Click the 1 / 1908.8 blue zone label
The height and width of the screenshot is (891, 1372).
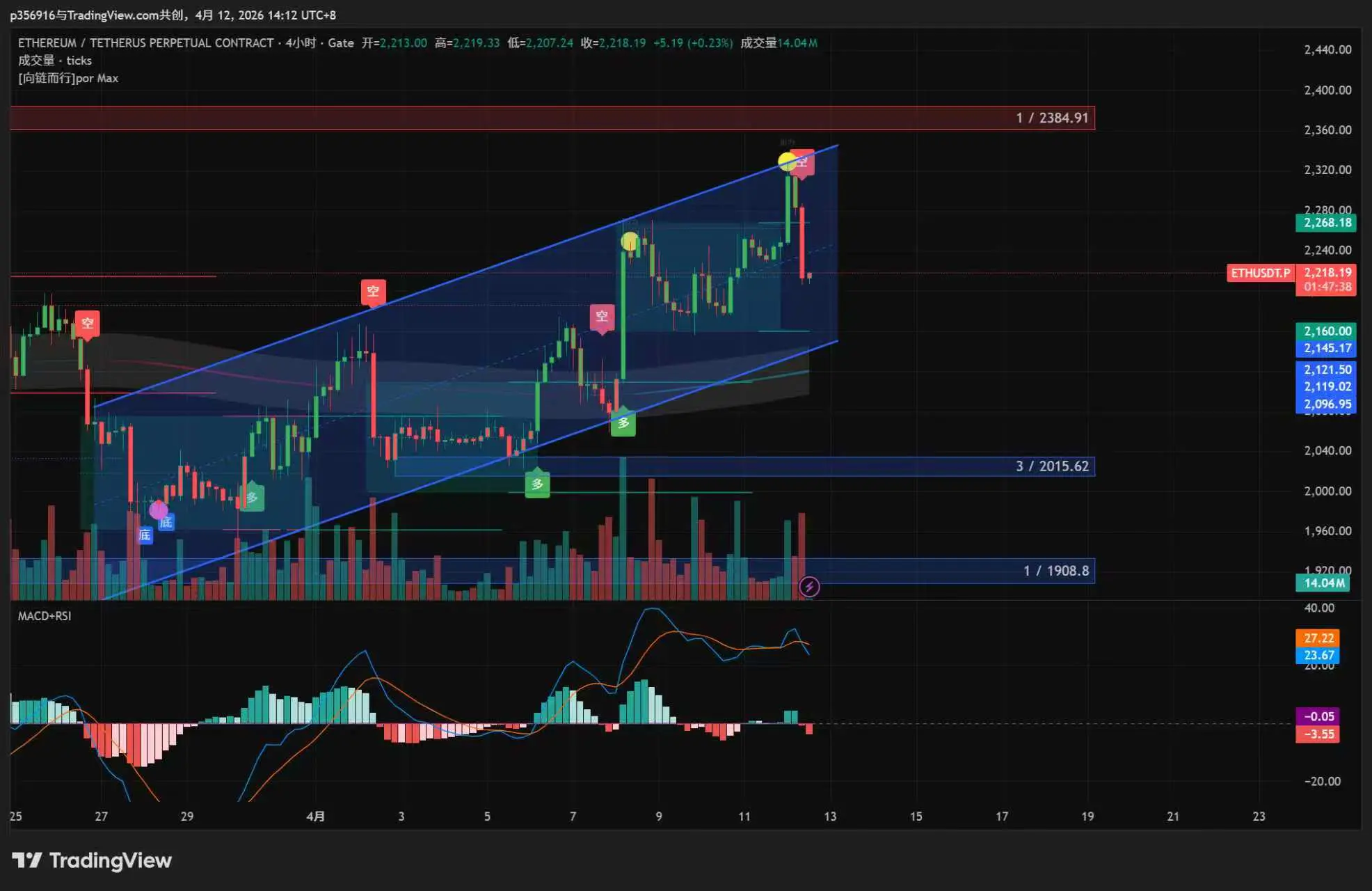(1055, 571)
